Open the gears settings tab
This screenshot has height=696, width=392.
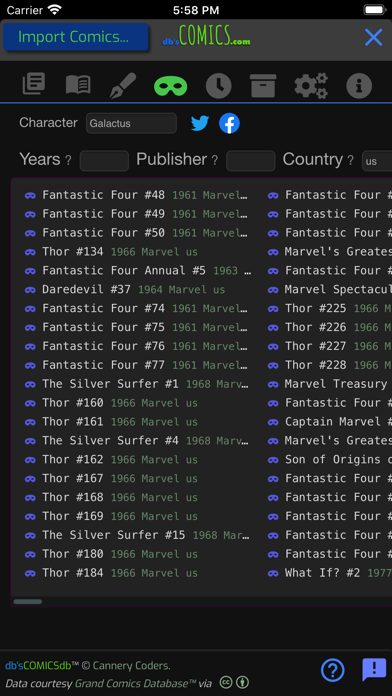(311, 86)
